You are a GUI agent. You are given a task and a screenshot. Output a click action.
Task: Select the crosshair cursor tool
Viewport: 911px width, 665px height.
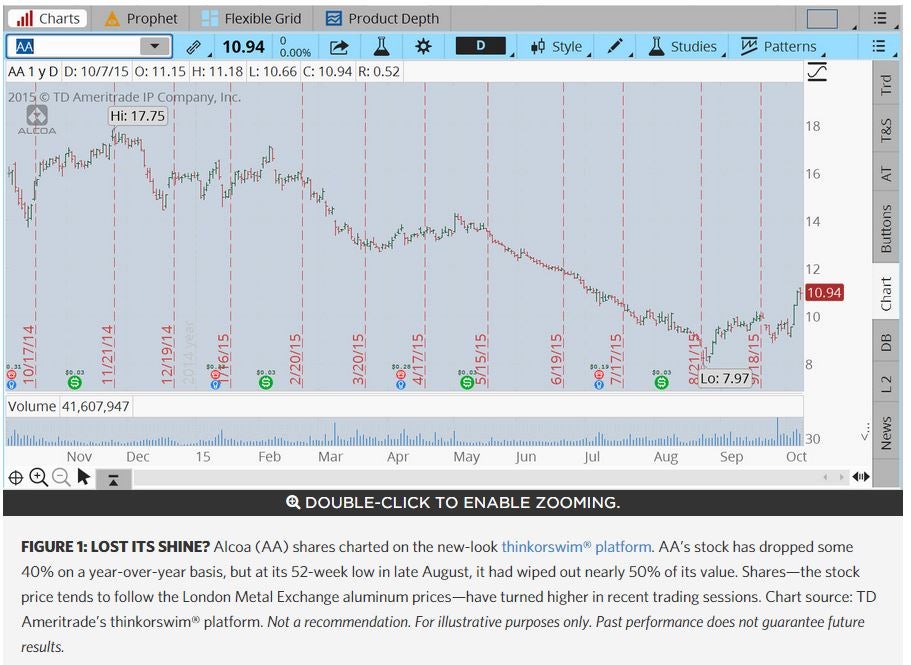tap(16, 478)
